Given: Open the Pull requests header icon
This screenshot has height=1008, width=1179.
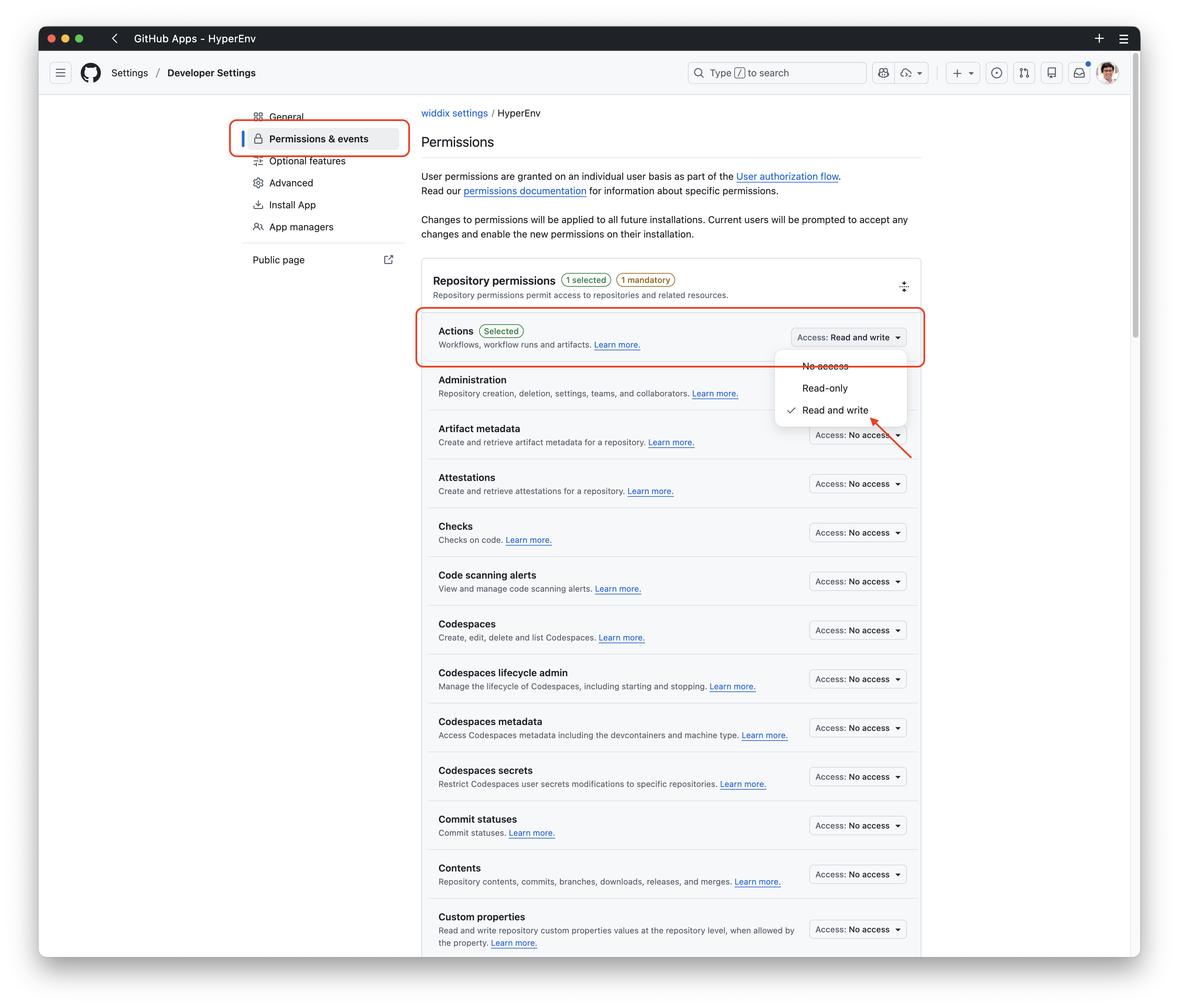Looking at the screenshot, I should (x=1024, y=73).
